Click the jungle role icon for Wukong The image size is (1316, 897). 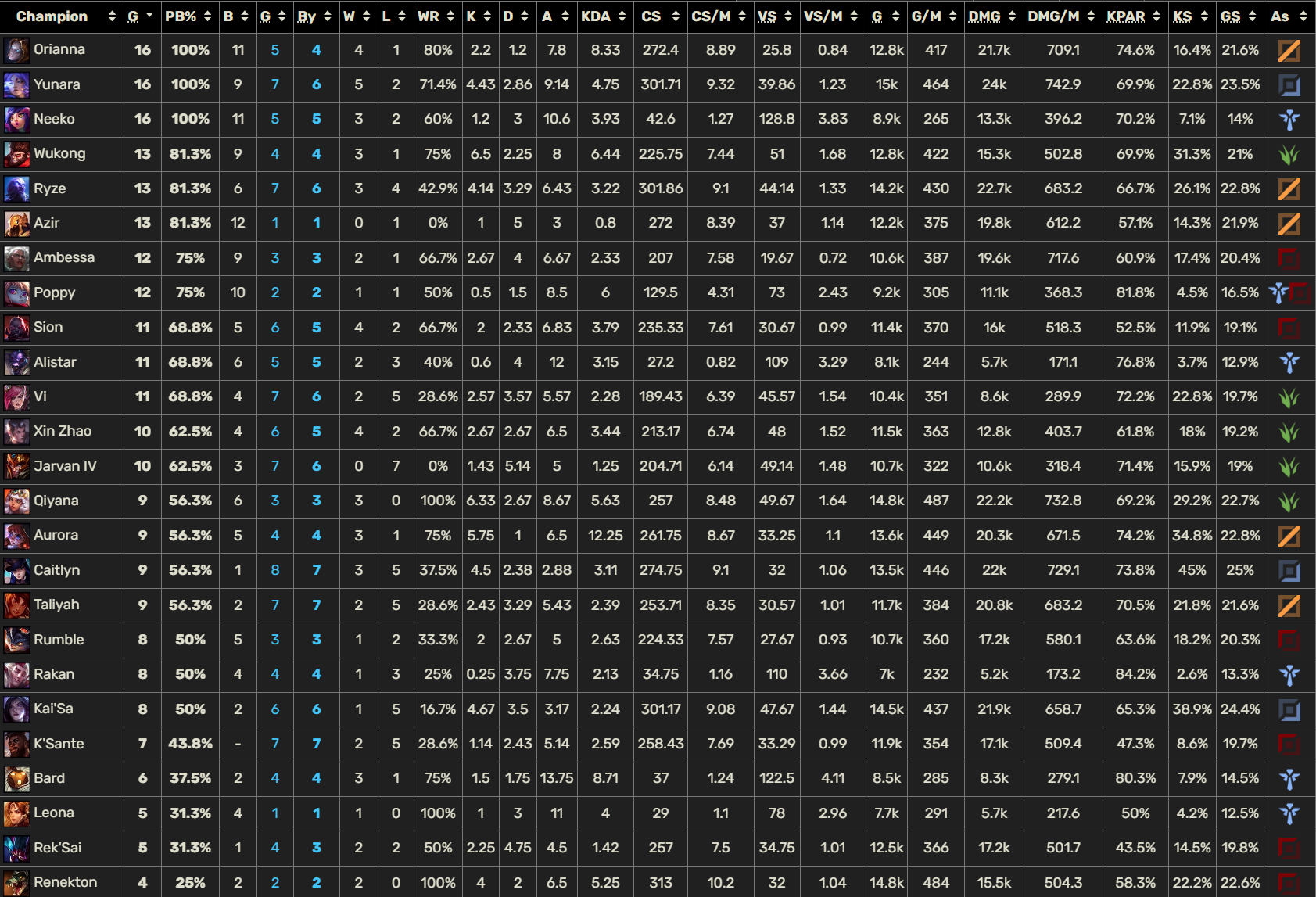point(1289,154)
